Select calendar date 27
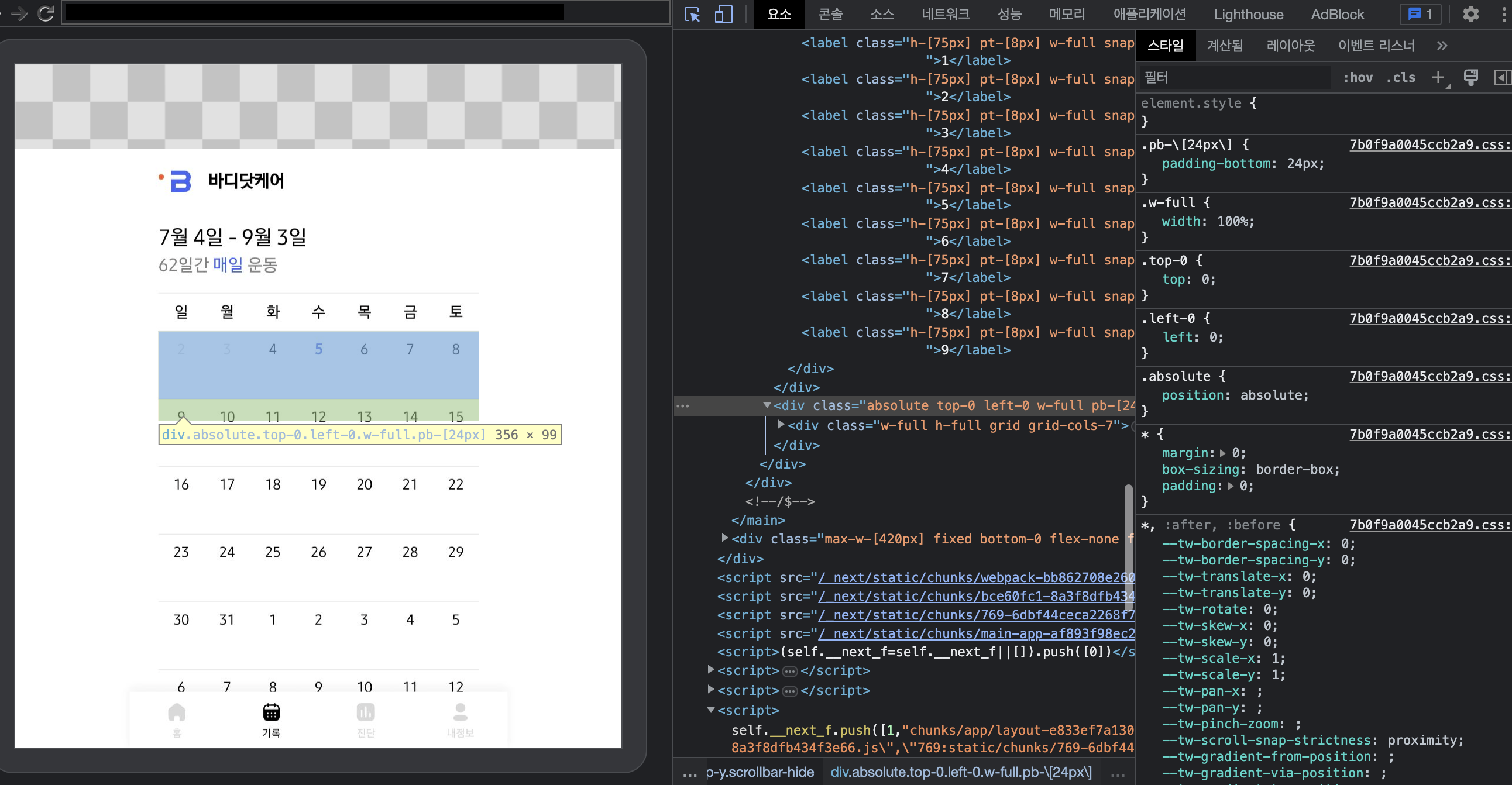1512x785 pixels. click(365, 552)
